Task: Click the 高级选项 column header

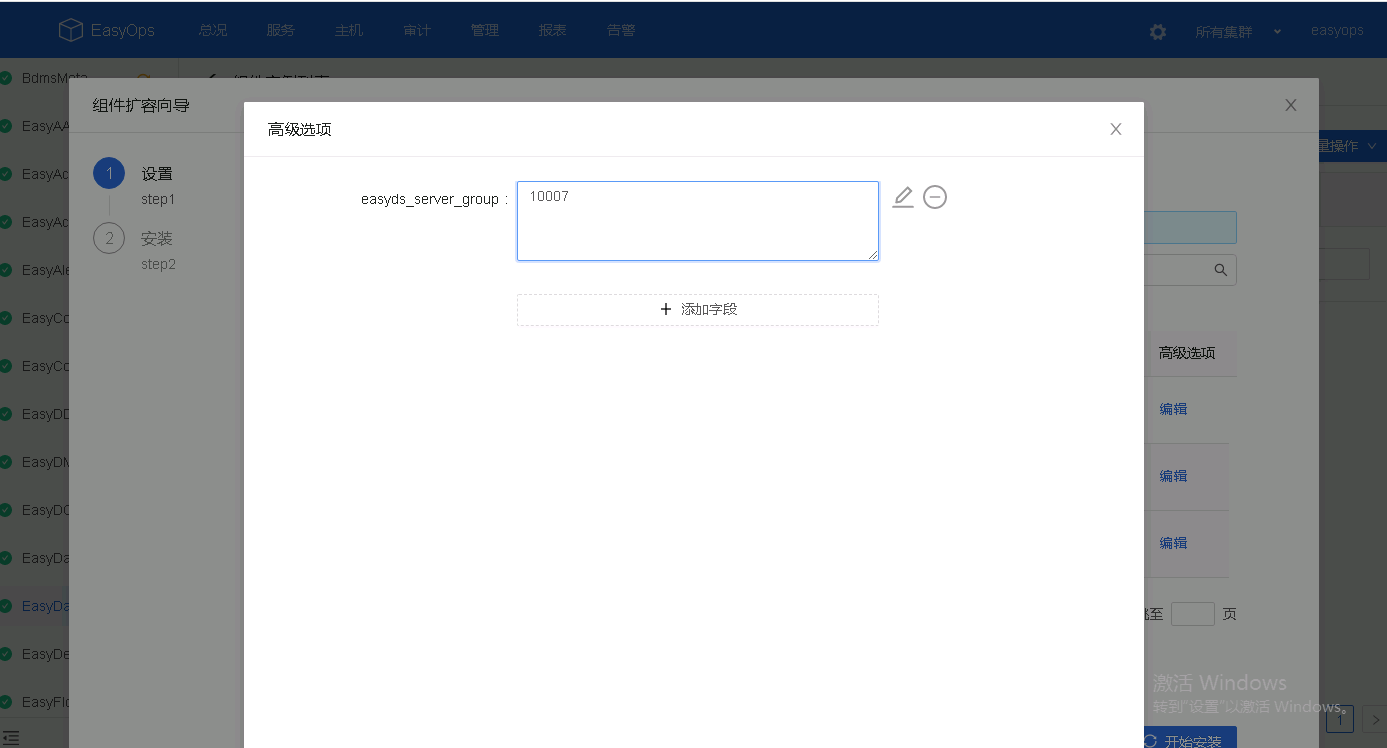Action: [1187, 353]
